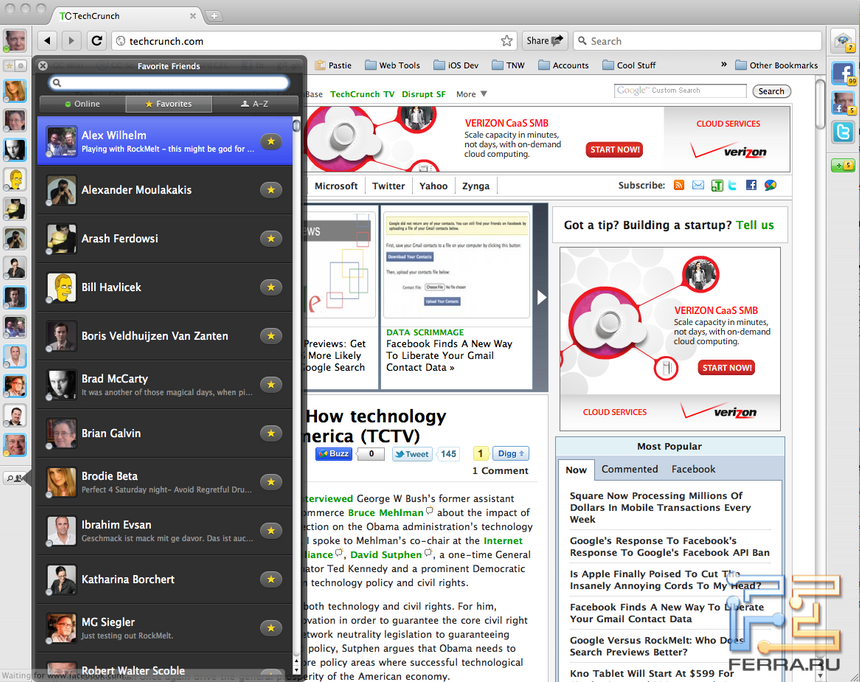
Task: Click the Tweet button on the article
Action: 412,454
